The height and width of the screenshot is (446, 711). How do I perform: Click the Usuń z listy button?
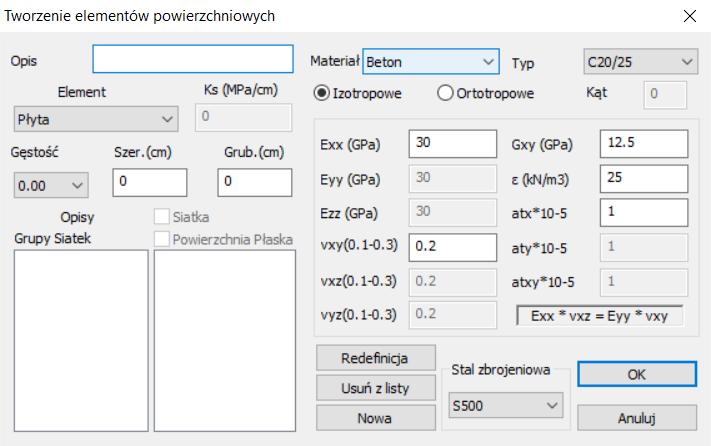point(376,388)
